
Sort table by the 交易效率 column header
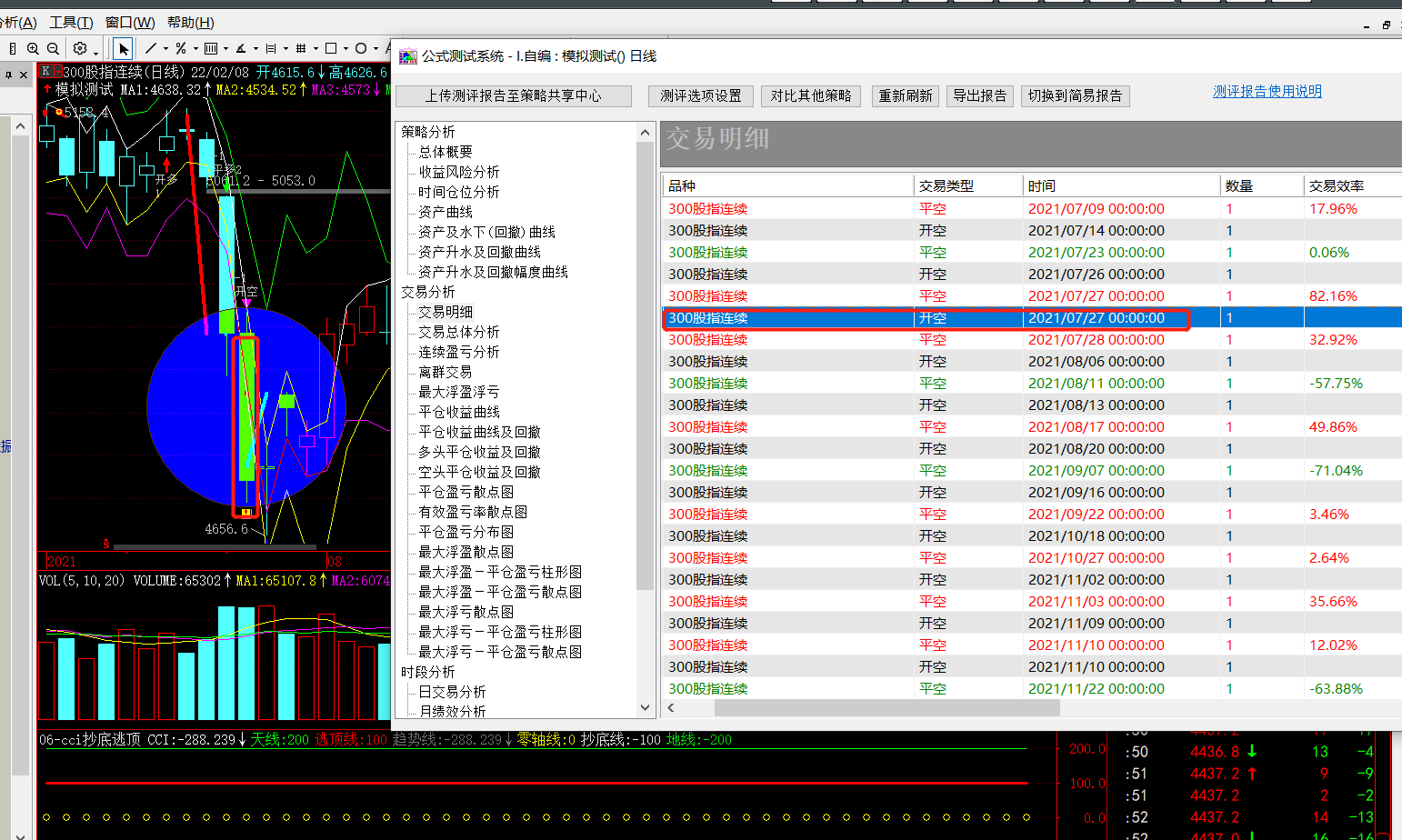(x=1353, y=185)
